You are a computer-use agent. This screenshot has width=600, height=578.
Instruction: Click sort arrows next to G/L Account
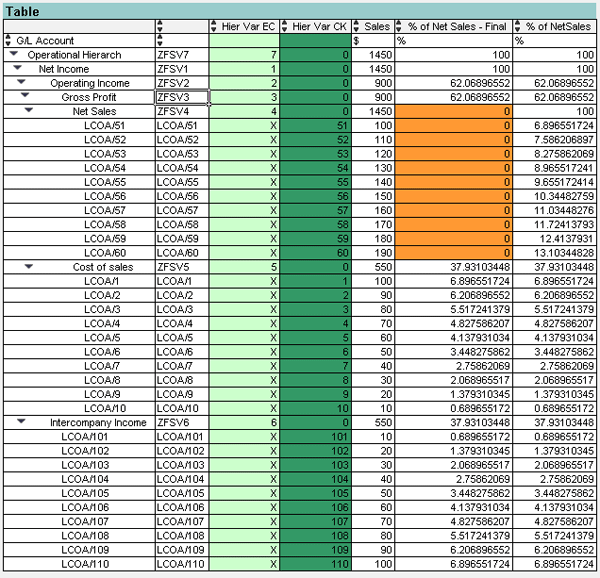pos(9,40)
